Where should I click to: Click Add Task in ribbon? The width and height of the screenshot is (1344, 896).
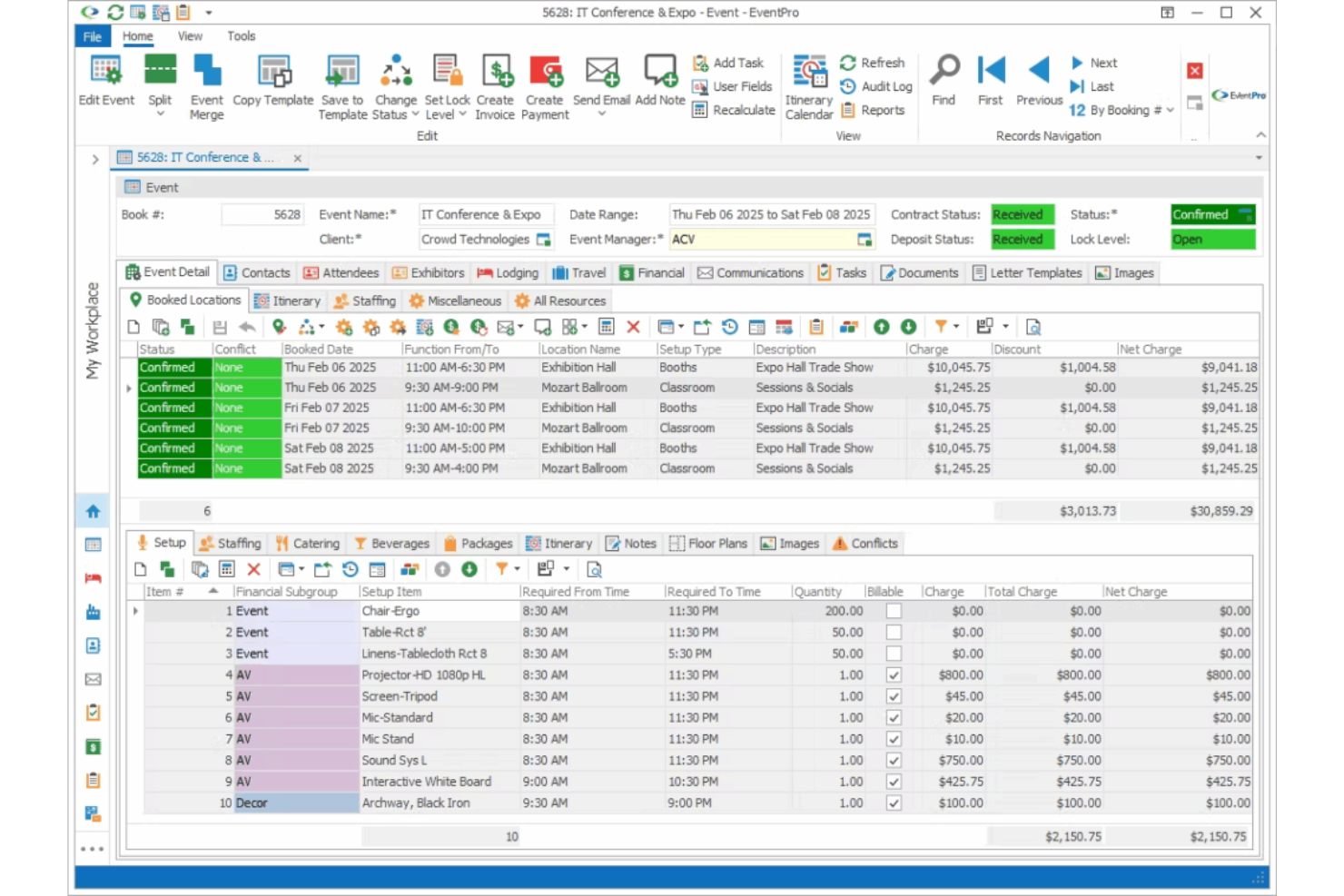[x=728, y=63]
